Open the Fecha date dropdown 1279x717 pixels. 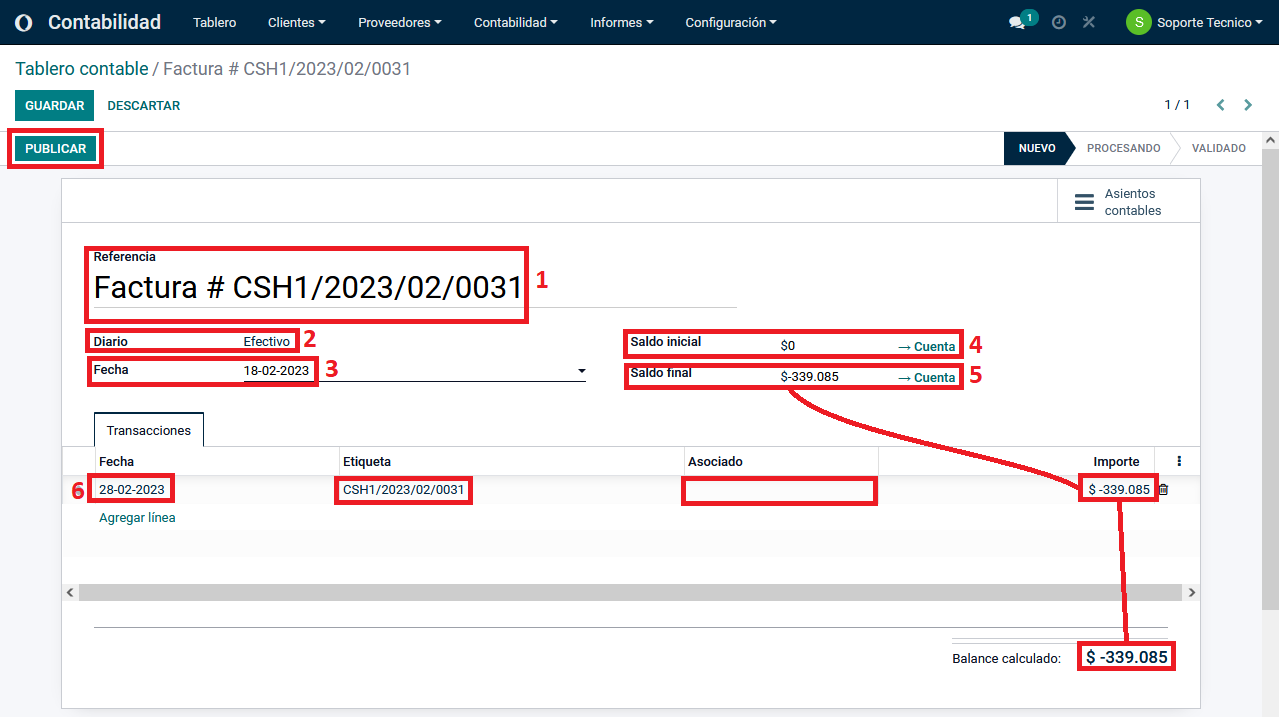(582, 371)
